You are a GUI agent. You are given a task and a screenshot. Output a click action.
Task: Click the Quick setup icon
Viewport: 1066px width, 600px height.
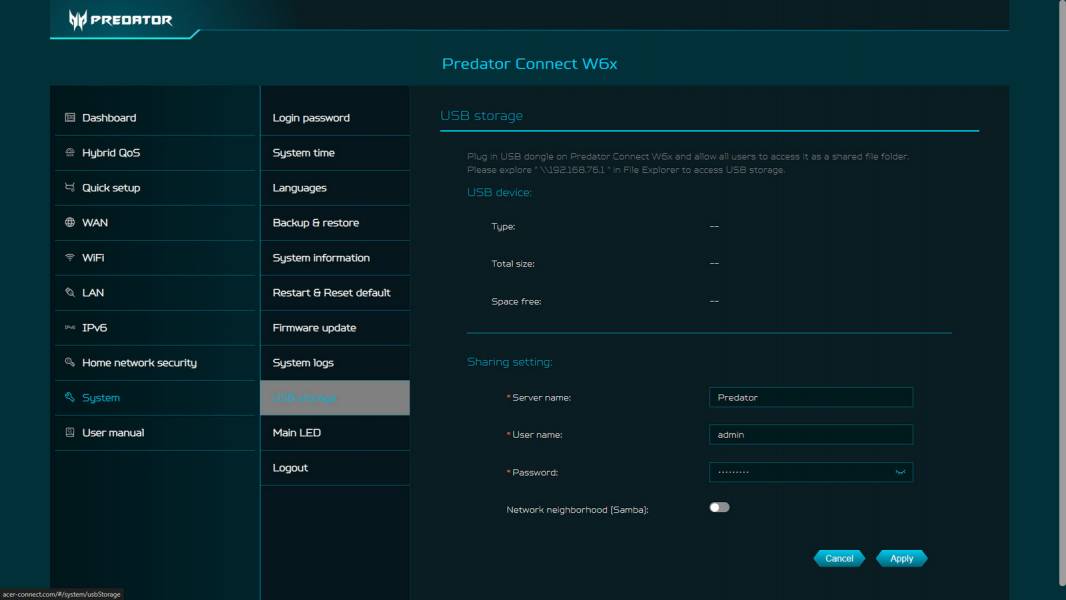pyautogui.click(x=69, y=187)
